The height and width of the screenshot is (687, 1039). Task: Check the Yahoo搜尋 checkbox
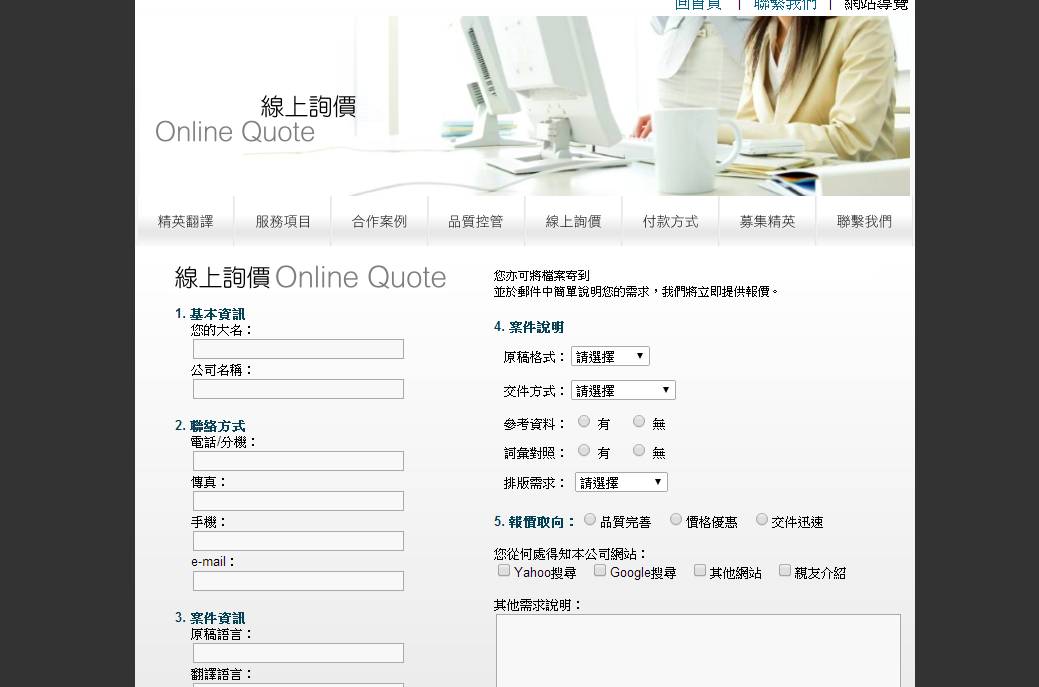(x=504, y=571)
